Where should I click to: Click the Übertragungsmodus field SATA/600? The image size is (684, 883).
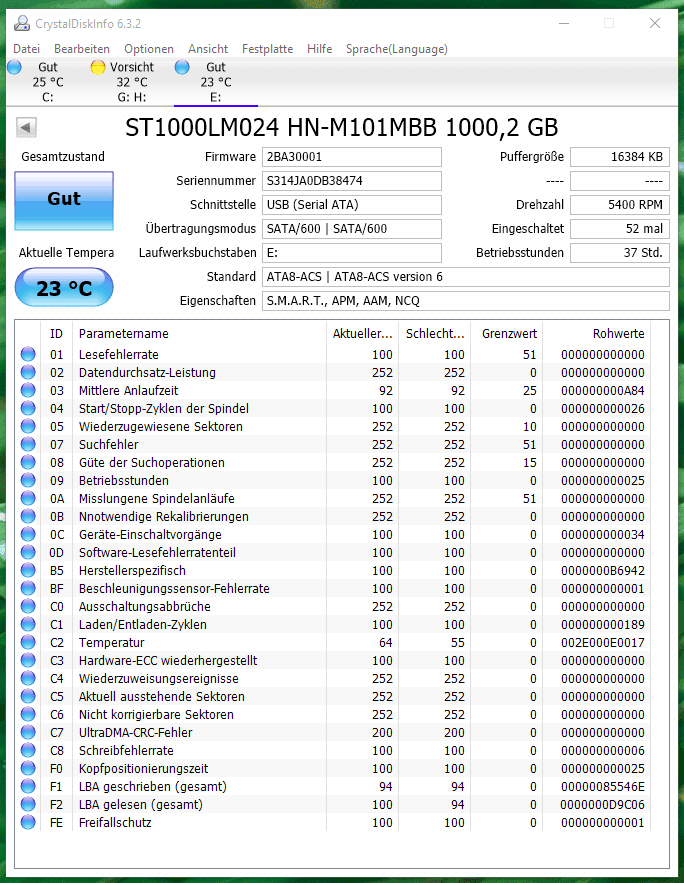click(x=352, y=229)
